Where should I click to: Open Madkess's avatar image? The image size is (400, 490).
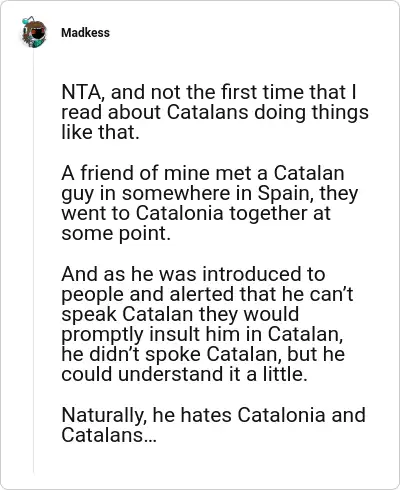(34, 33)
